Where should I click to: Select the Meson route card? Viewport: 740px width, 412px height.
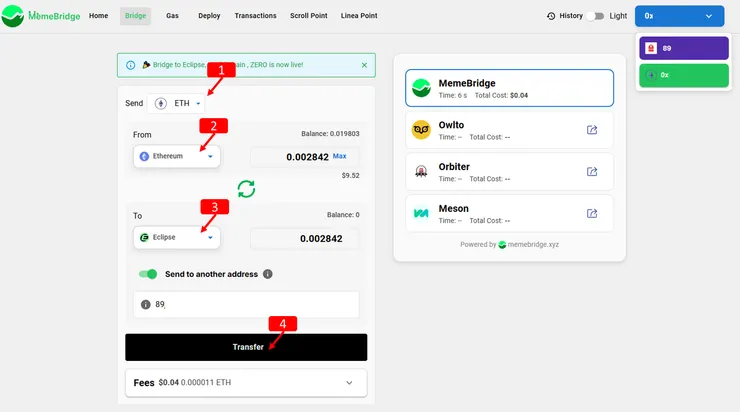(509, 214)
